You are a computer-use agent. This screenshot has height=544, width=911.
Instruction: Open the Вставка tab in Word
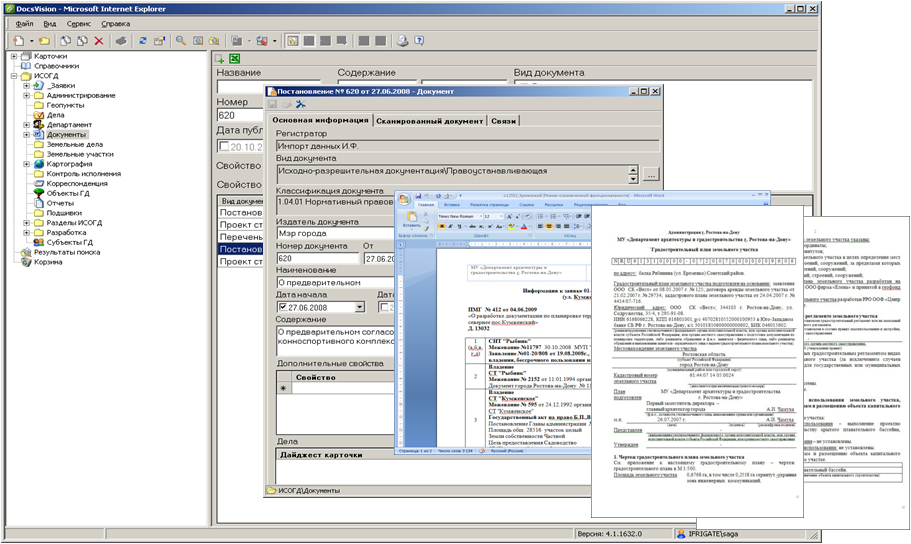tap(452, 205)
